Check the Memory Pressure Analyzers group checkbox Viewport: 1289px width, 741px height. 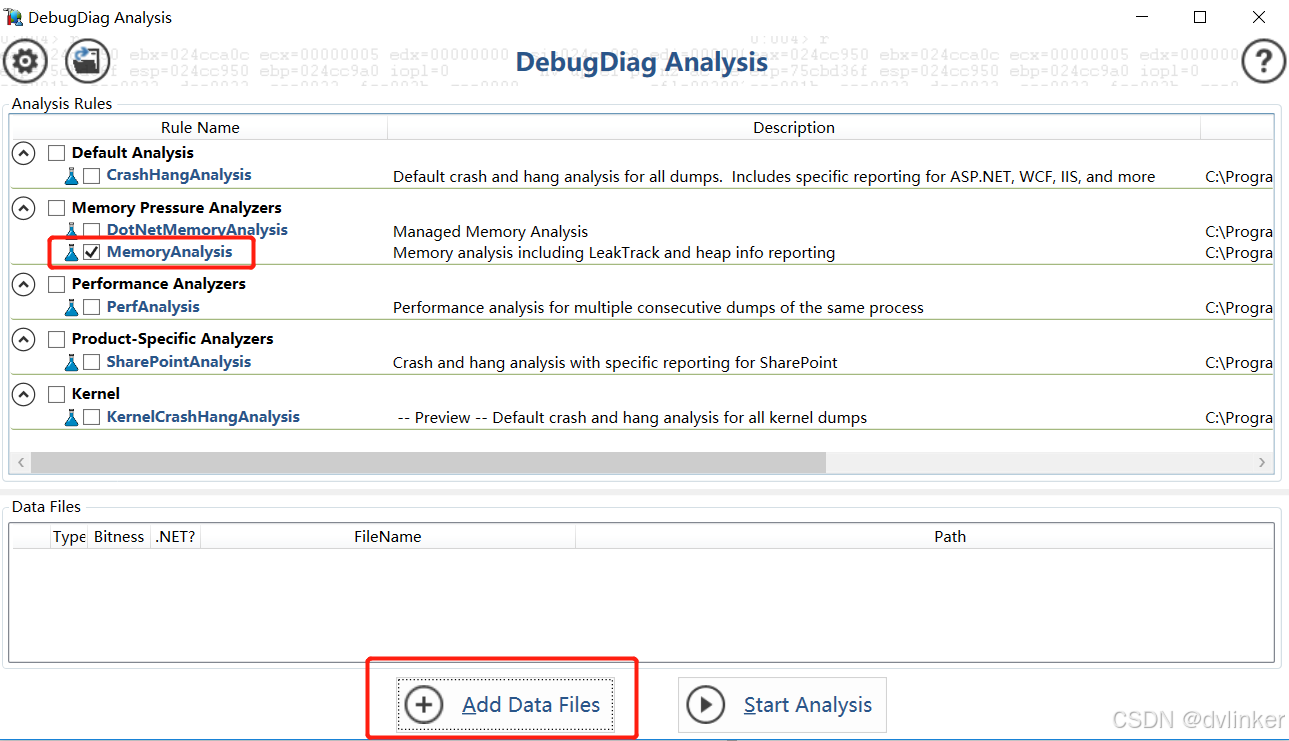[x=57, y=208]
